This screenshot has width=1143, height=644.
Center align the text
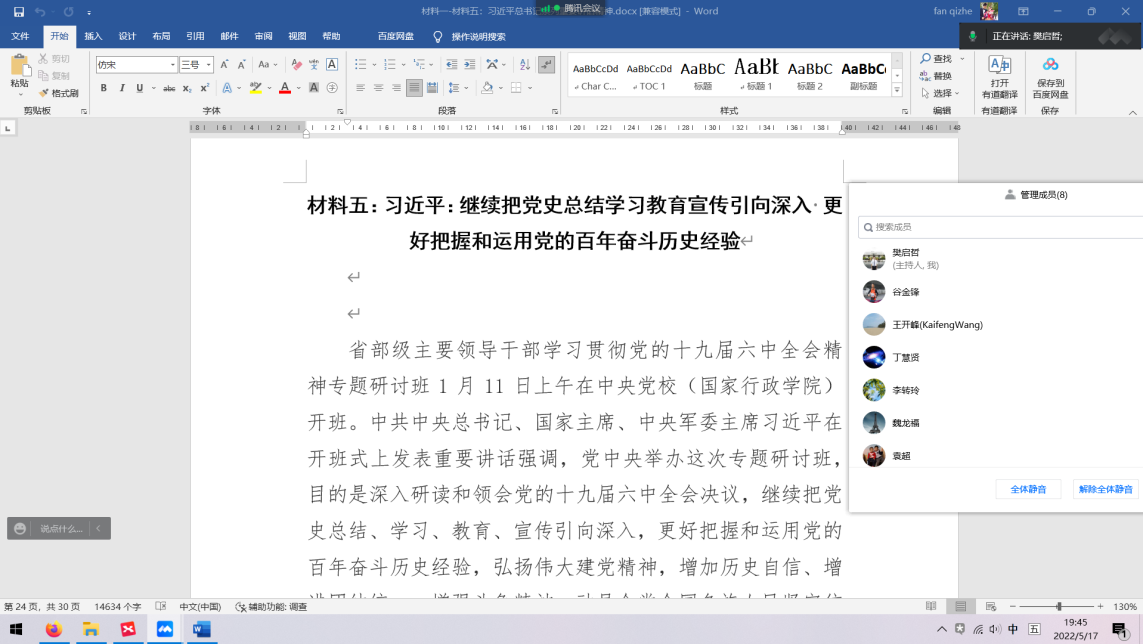(x=378, y=88)
